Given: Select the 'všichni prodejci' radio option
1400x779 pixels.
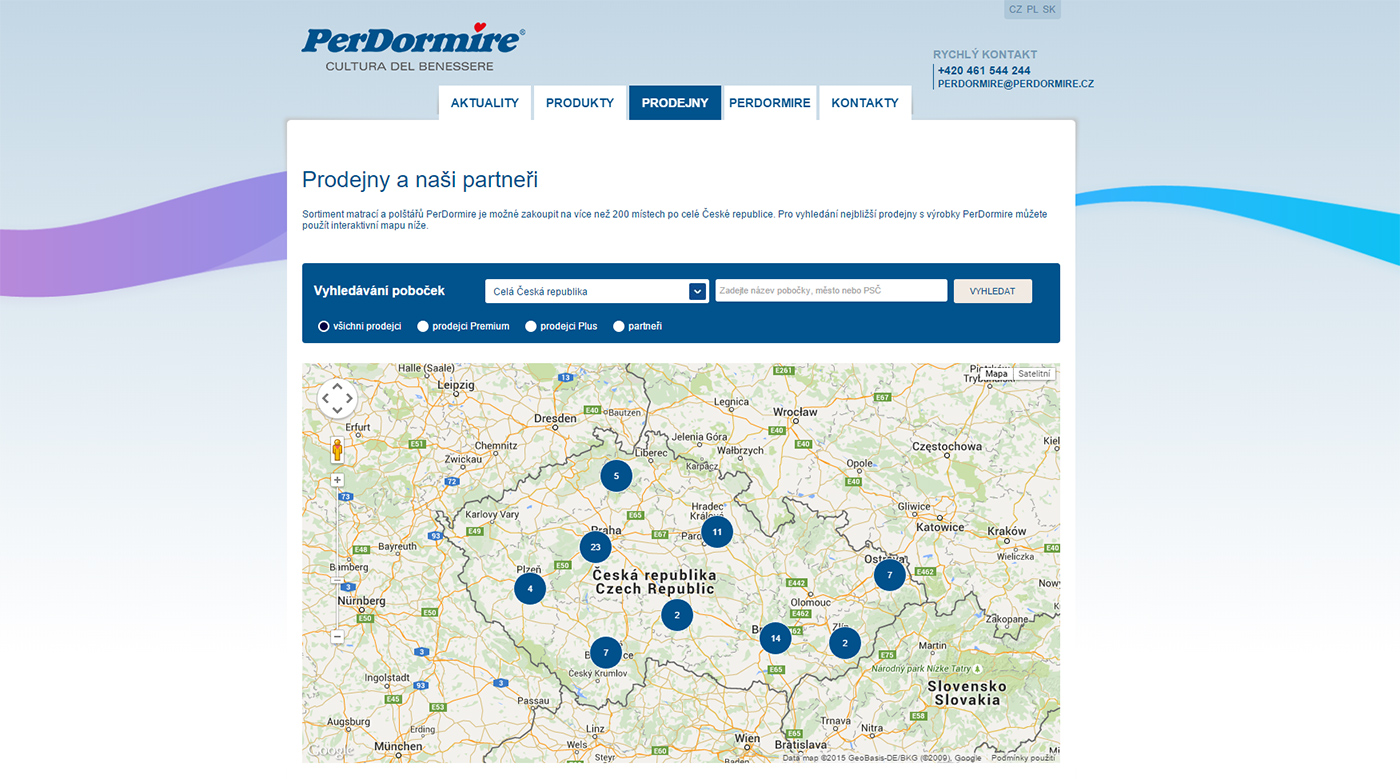Looking at the screenshot, I should click(324, 326).
